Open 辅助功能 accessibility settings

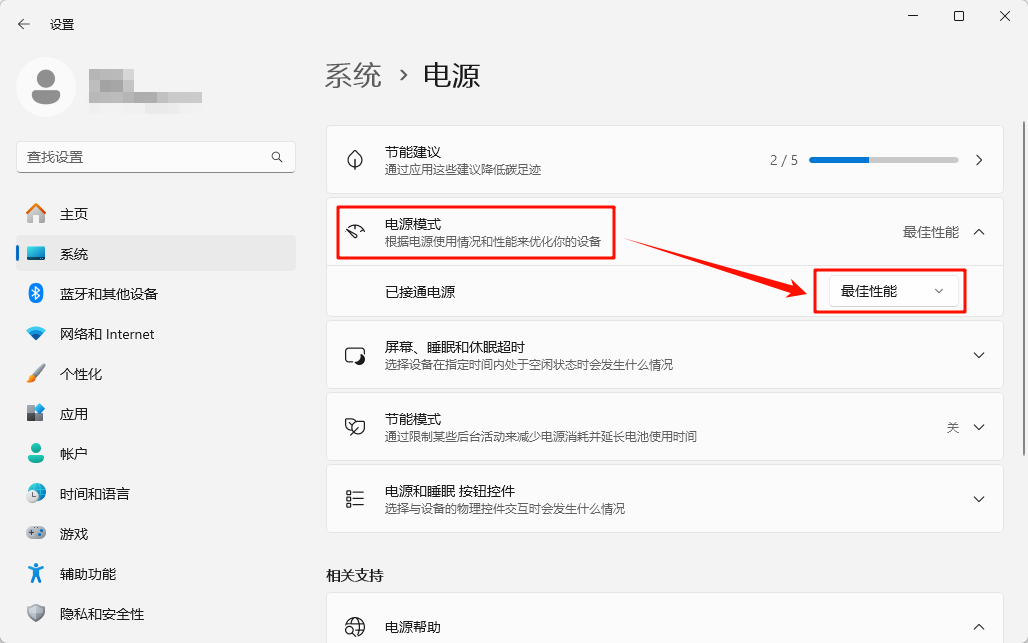88,574
